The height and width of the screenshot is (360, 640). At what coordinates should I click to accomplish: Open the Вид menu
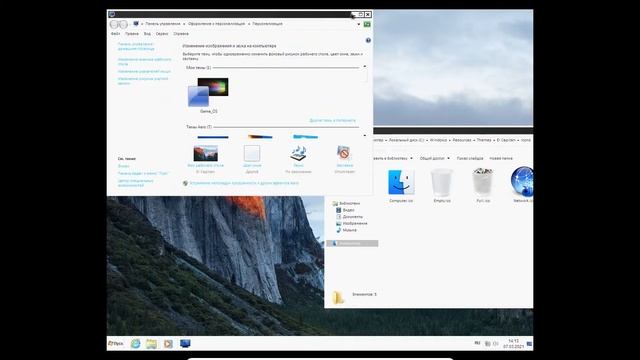[147, 34]
